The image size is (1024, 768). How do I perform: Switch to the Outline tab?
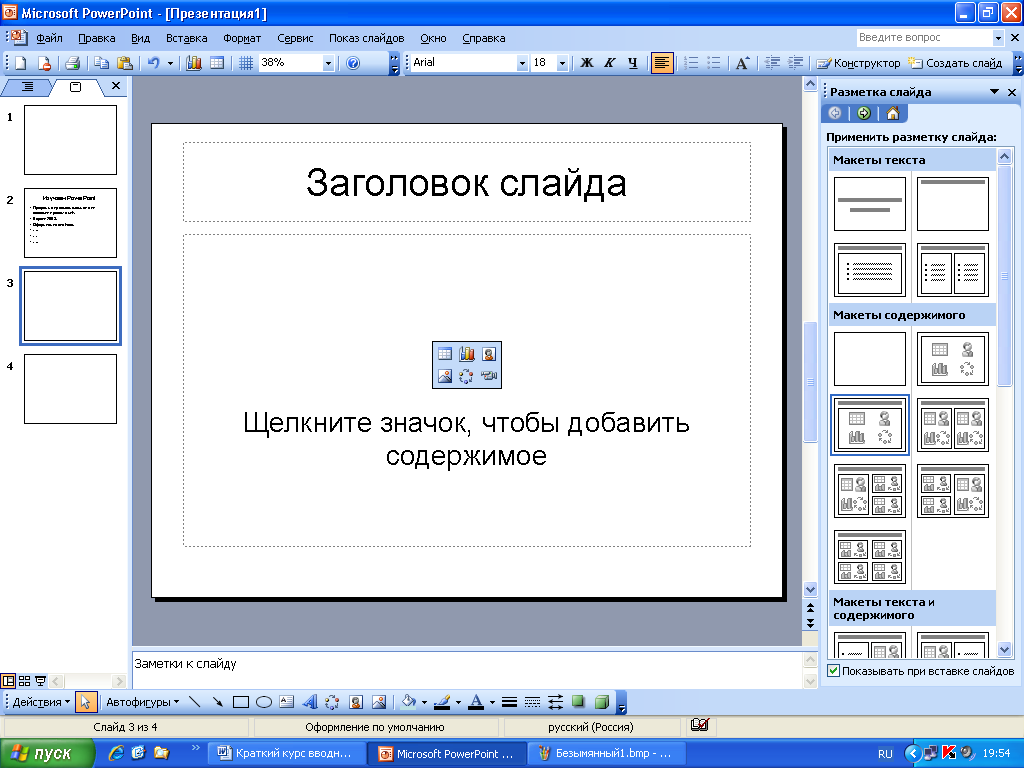pos(27,86)
